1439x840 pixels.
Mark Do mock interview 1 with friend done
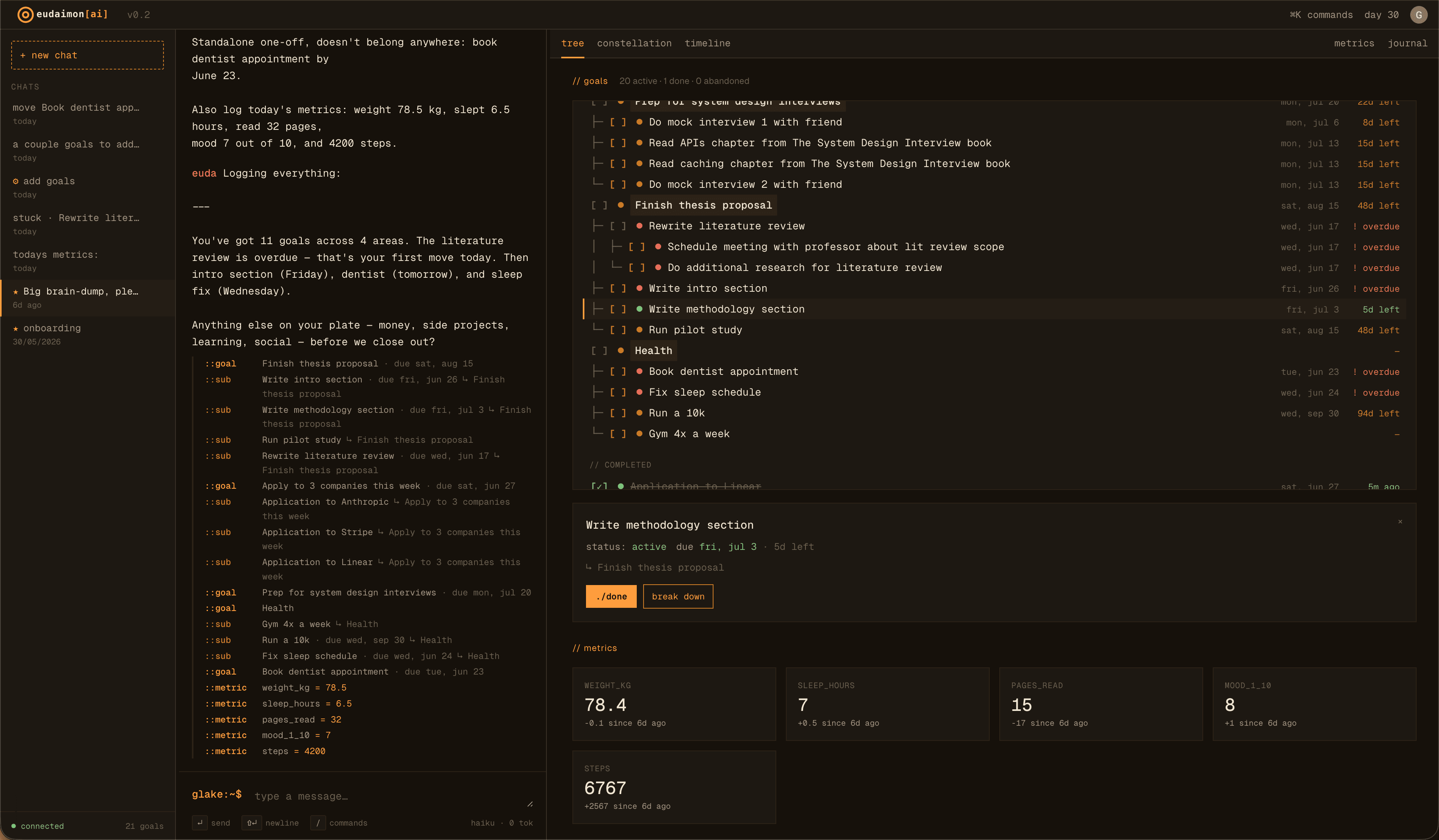click(618, 122)
